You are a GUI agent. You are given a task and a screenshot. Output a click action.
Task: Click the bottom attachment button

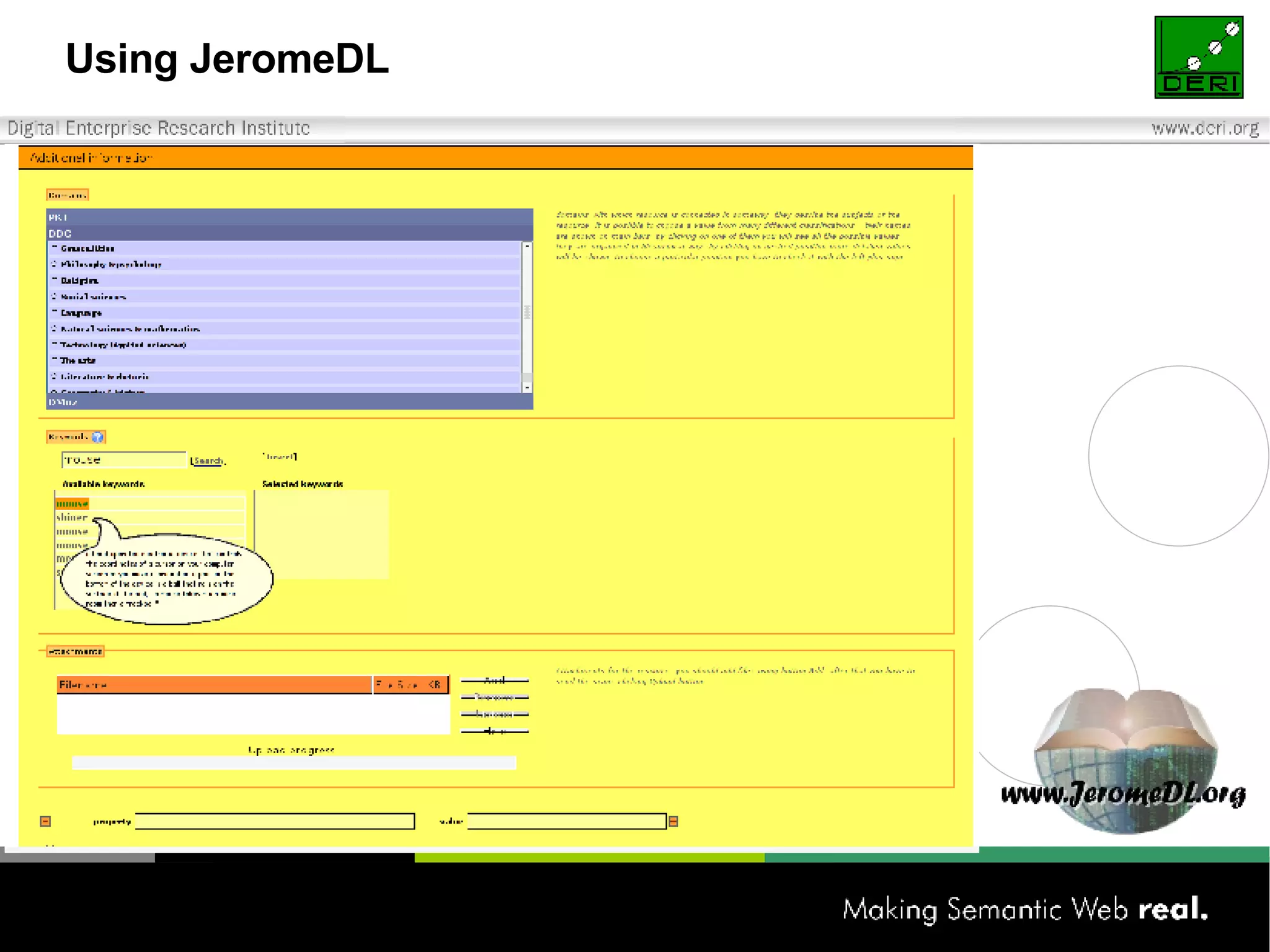(495, 731)
